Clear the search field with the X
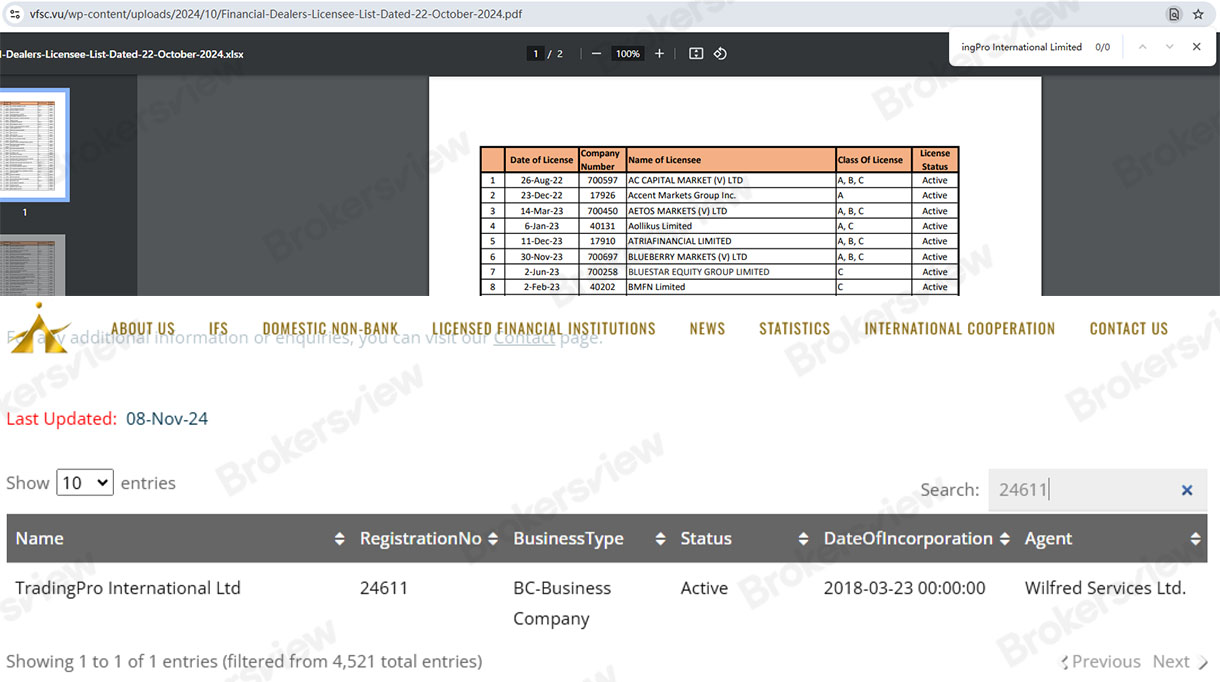 pos(1187,490)
